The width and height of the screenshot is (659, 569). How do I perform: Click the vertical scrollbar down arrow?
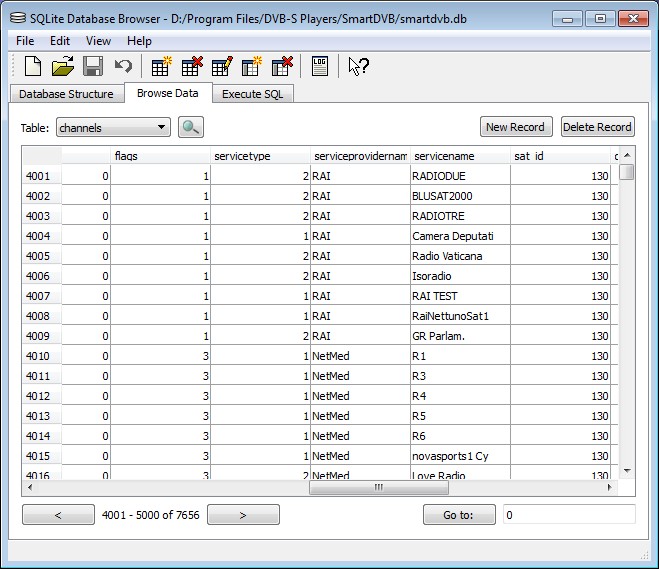coord(627,471)
